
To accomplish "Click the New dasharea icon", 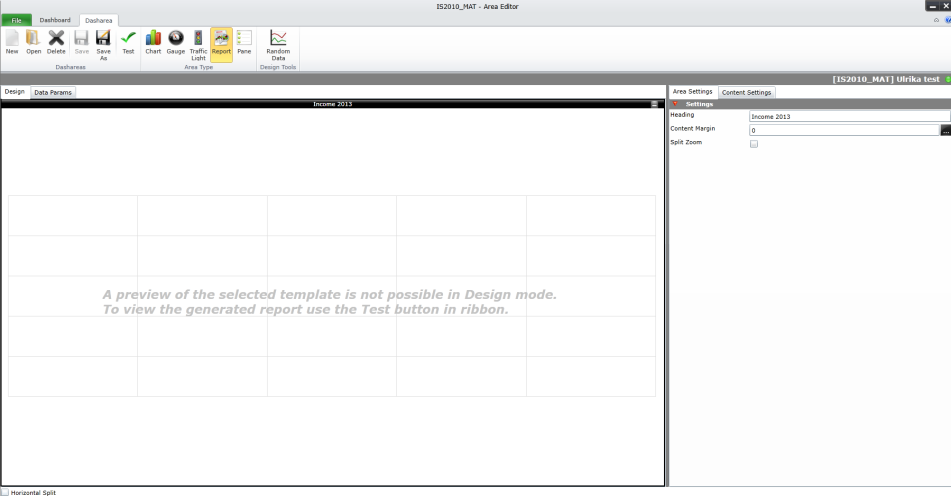I will pos(12,43).
